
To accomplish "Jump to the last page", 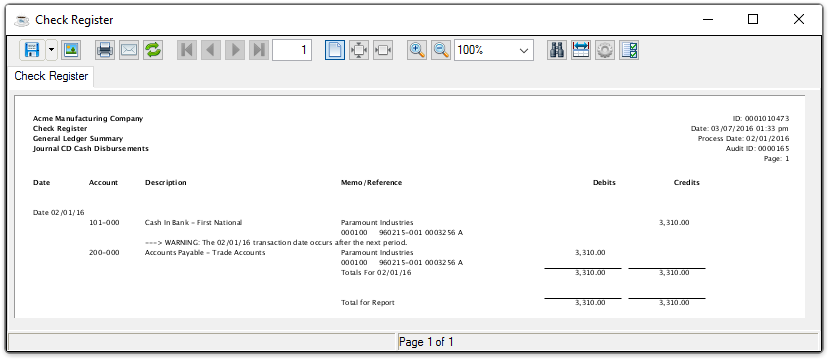I will click(x=258, y=50).
